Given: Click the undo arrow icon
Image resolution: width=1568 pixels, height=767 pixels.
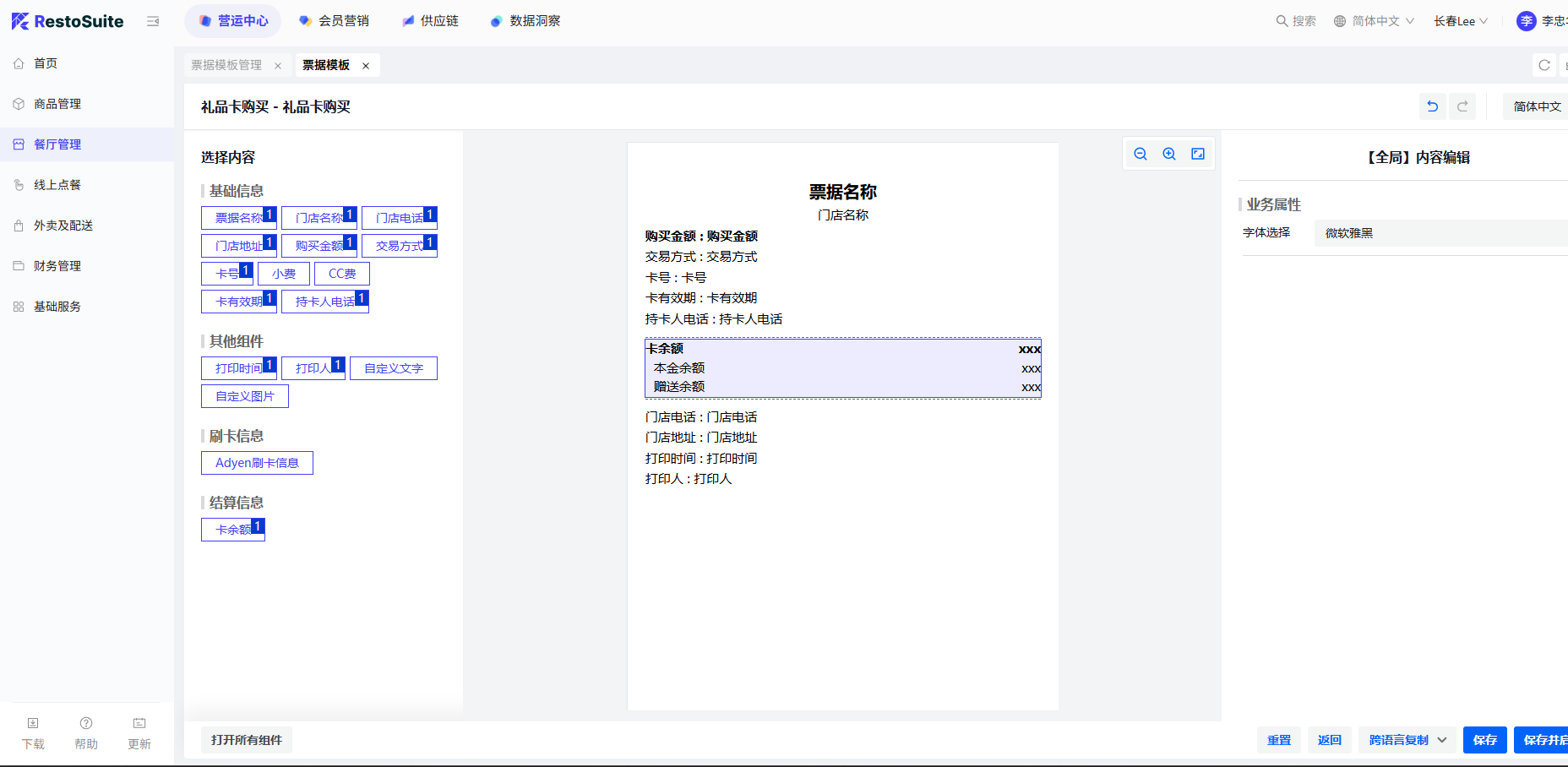Looking at the screenshot, I should [x=1432, y=106].
